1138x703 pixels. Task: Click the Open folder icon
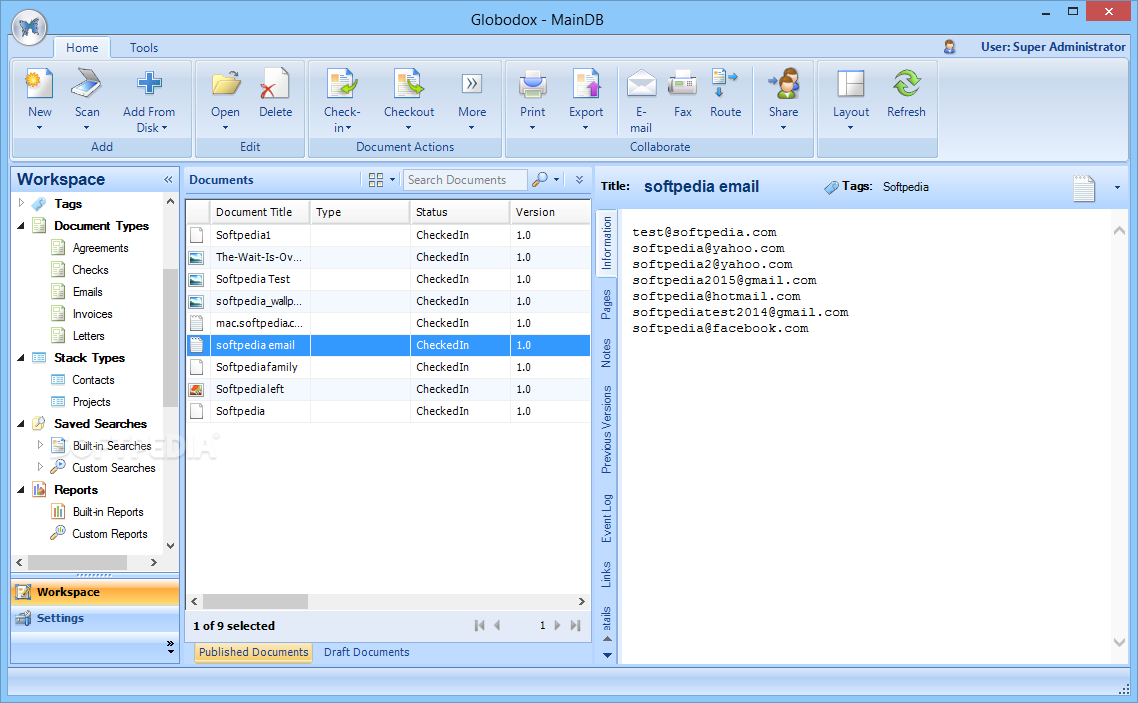tap(226, 84)
